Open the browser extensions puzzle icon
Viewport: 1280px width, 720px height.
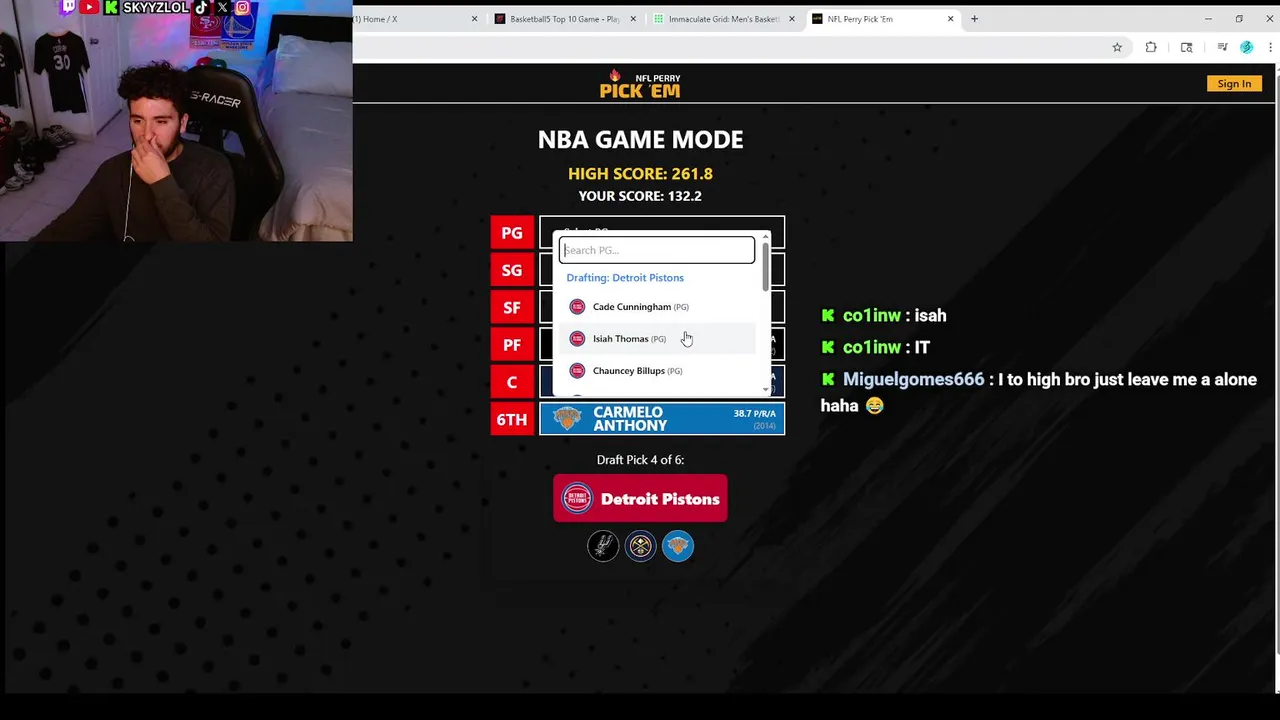1151,47
